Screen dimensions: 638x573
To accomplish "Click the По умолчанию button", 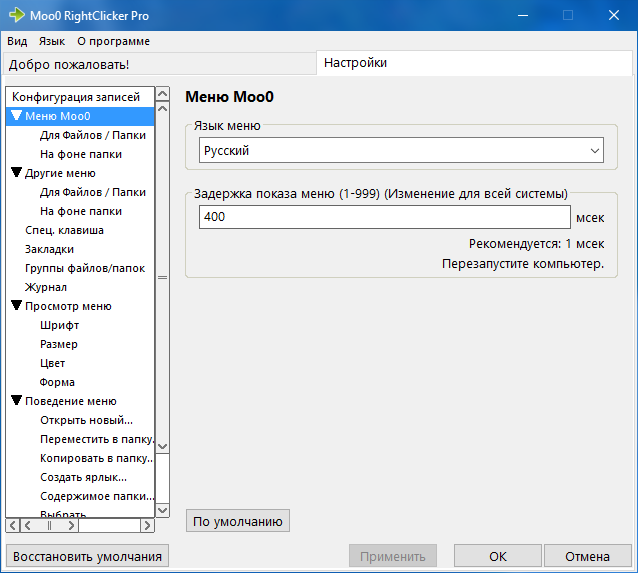I will 237,521.
